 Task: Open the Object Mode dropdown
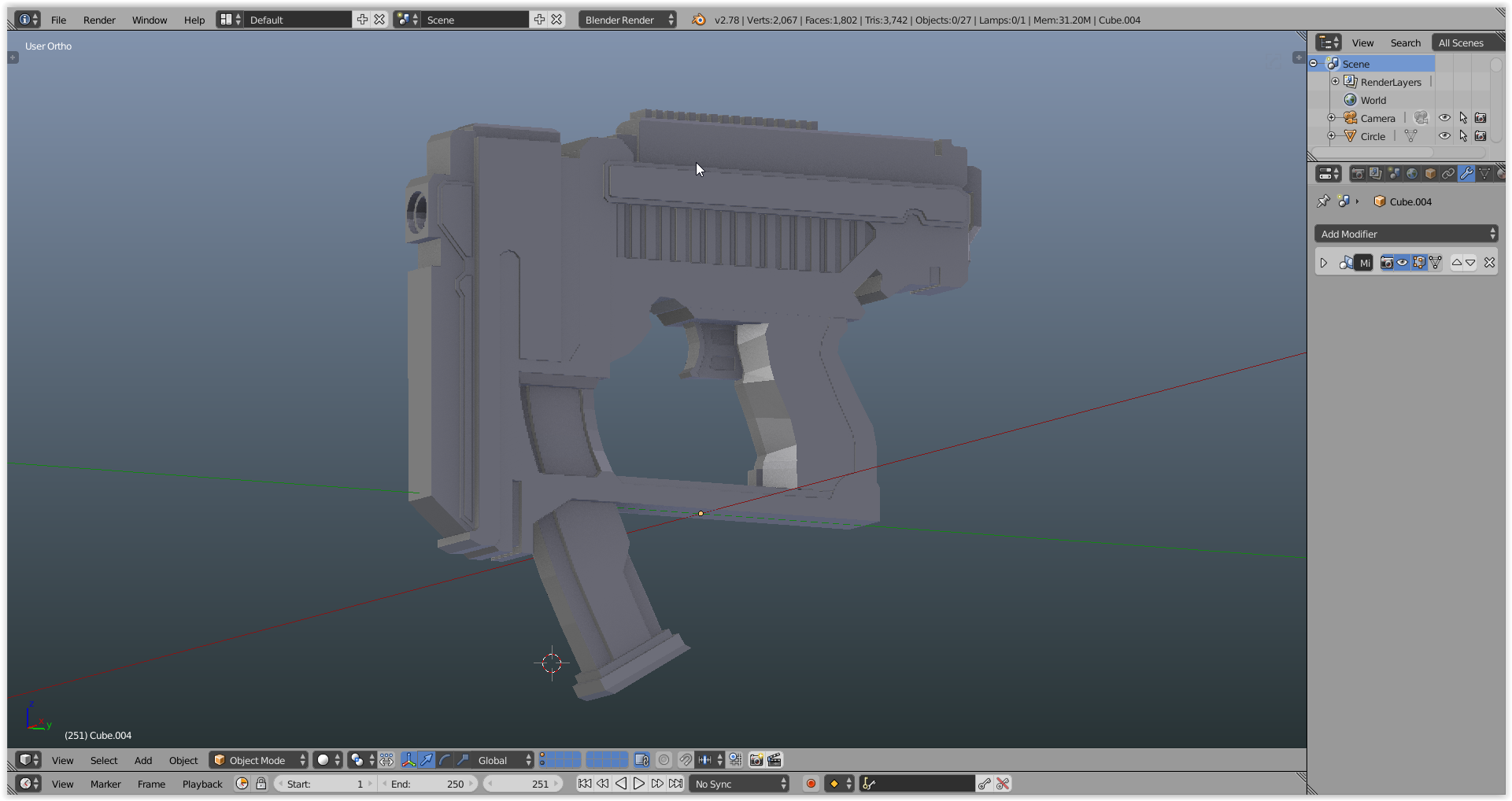tap(259, 760)
